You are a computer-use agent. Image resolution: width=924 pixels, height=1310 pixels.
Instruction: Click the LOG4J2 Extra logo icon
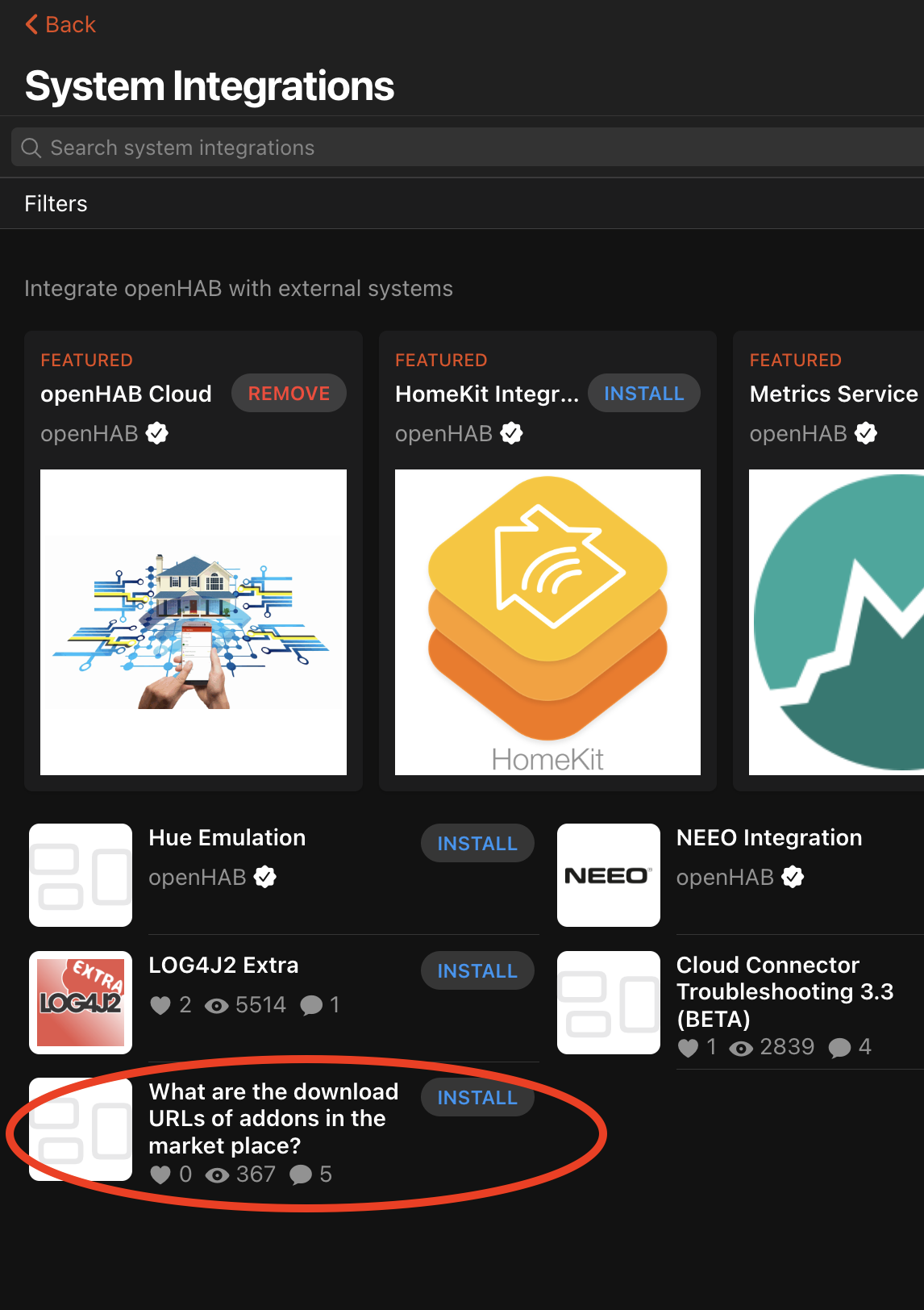pos(81,1003)
